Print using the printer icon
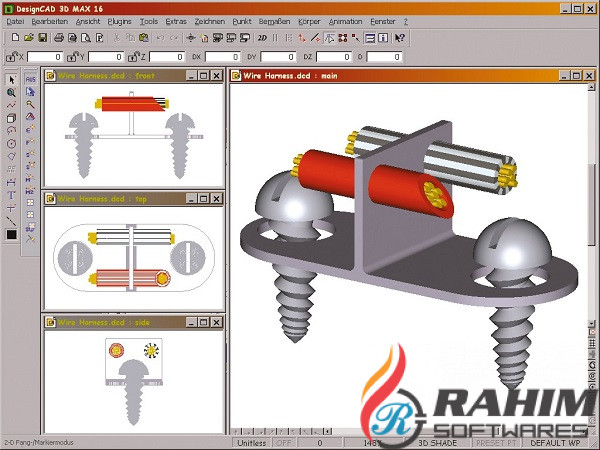The height and width of the screenshot is (450, 600). (x=59, y=38)
